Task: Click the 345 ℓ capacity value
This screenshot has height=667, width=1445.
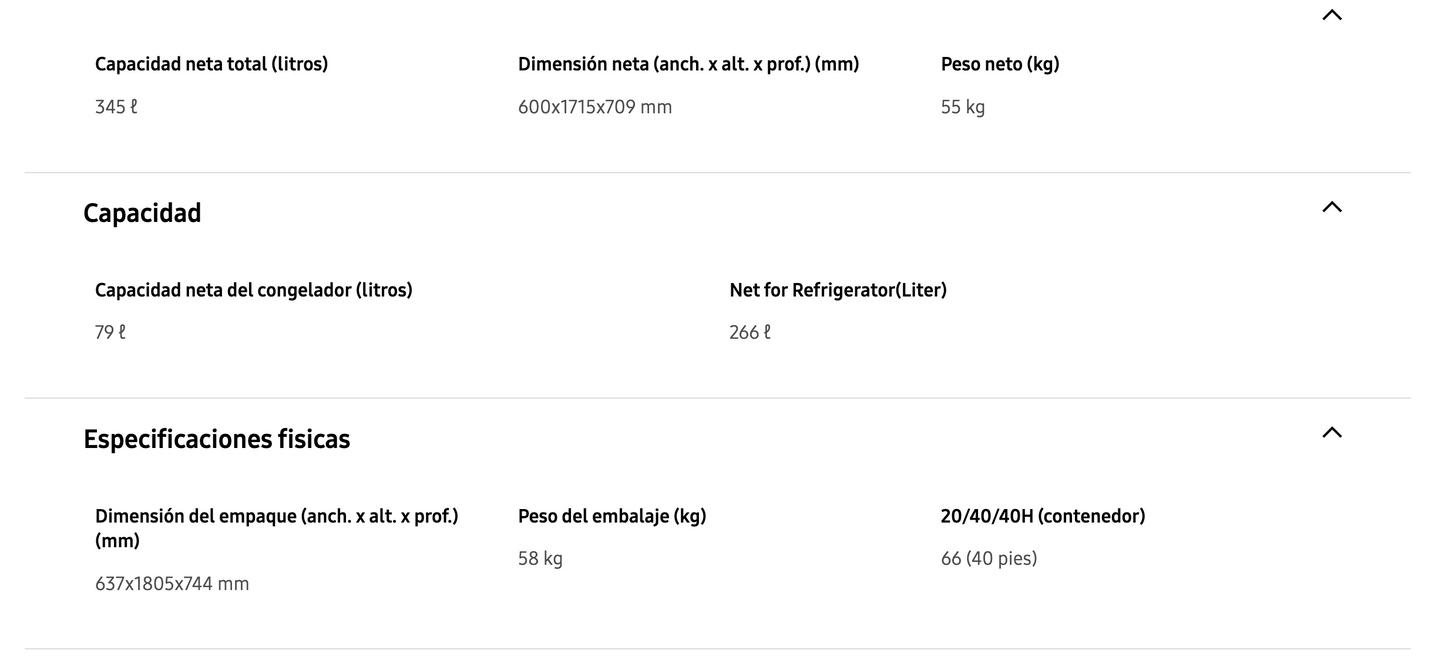Action: pos(116,107)
